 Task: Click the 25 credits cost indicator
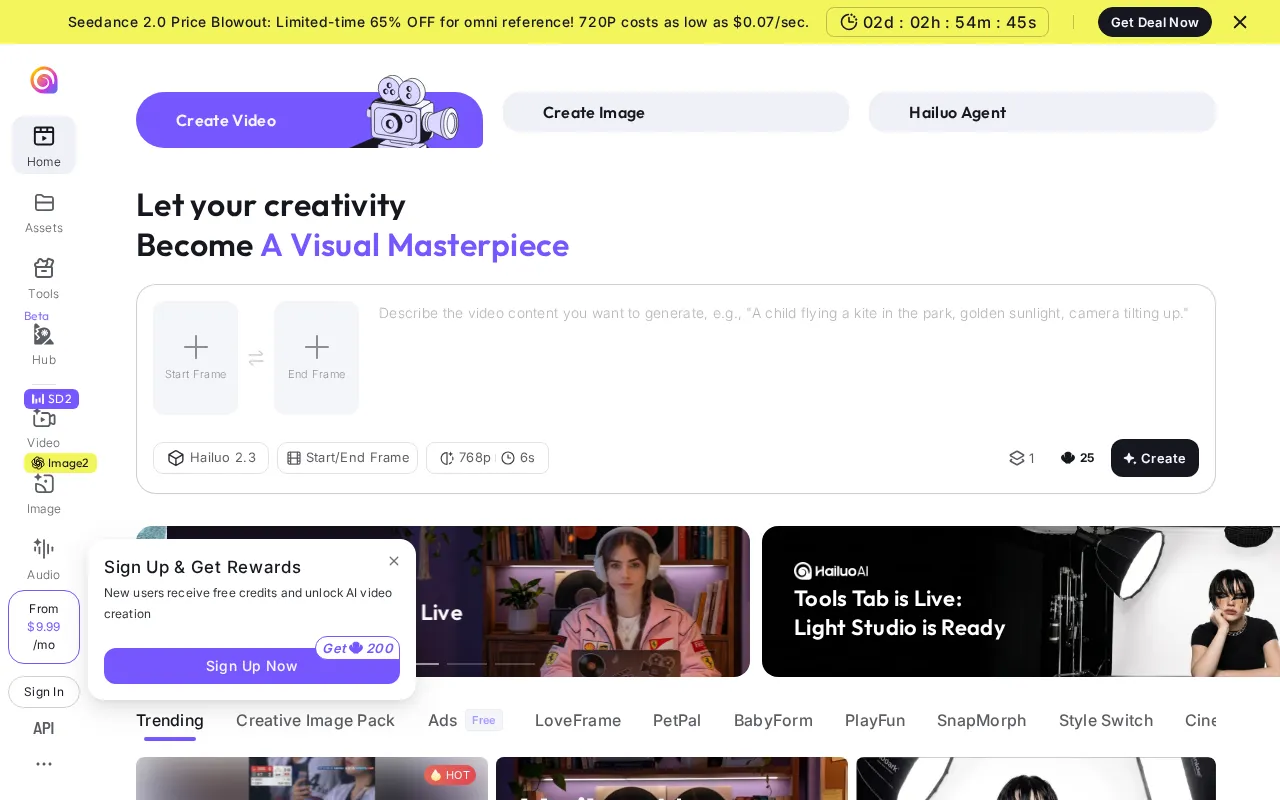coord(1078,458)
